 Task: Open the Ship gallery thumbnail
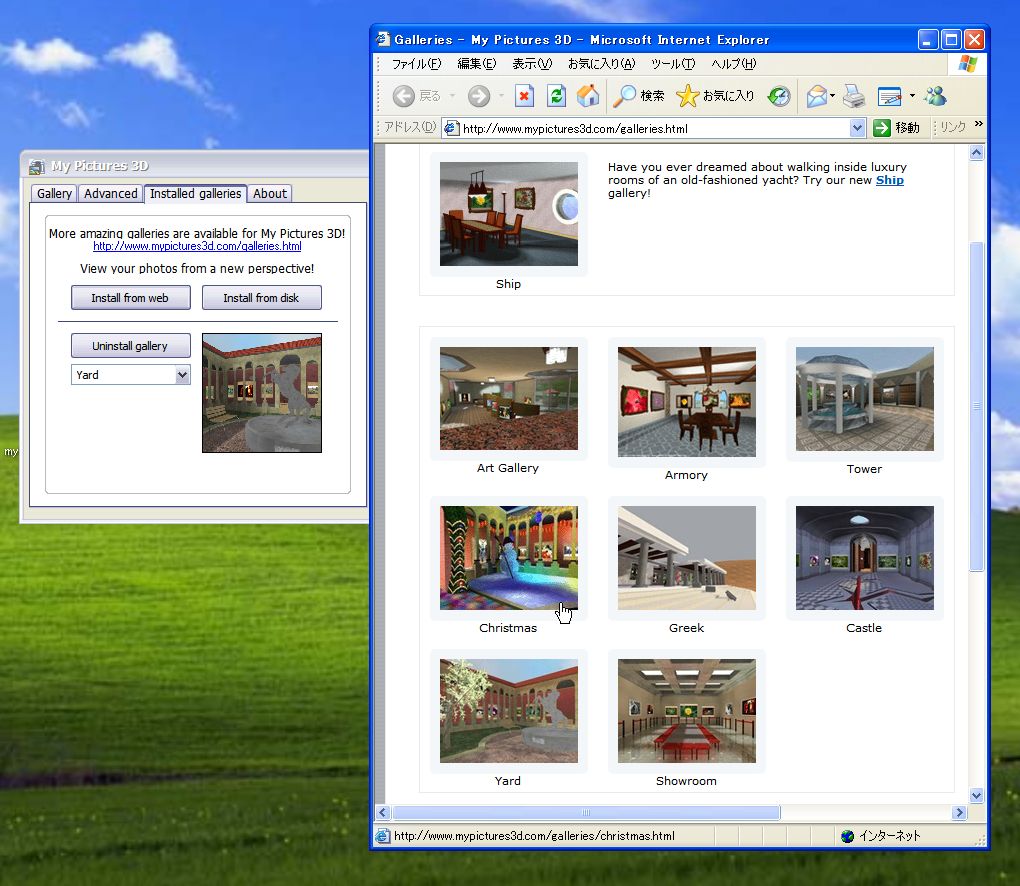click(509, 214)
